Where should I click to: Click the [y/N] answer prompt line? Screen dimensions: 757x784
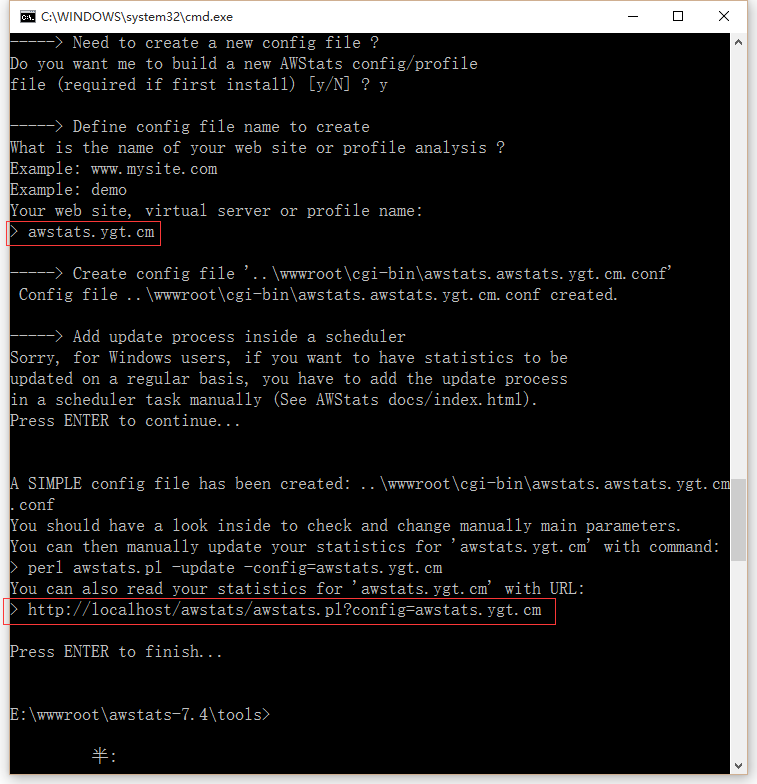coord(198,84)
